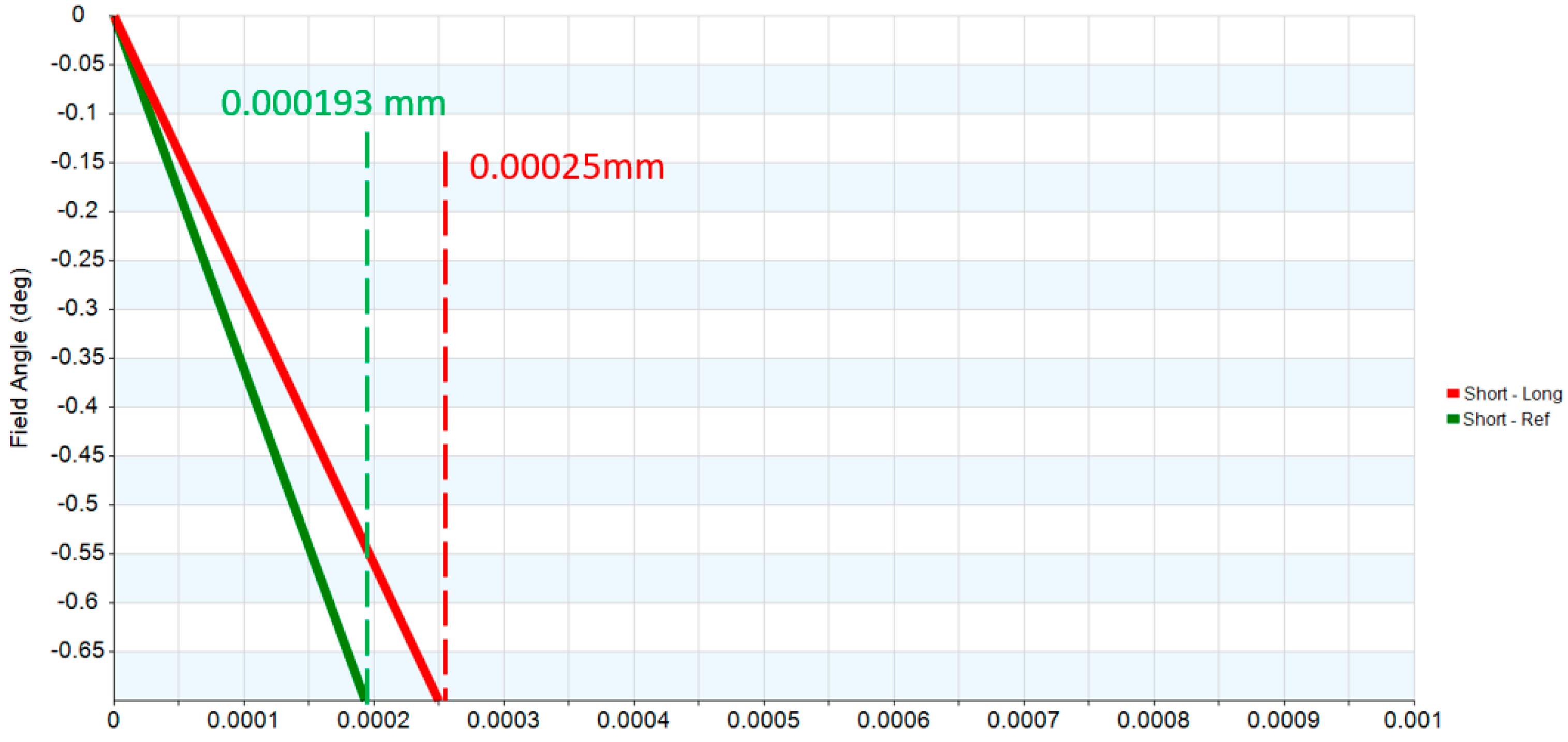The width and height of the screenshot is (1568, 742).
Task: Click the 0.0008 x-axis tick label
Action: pyautogui.click(x=1153, y=721)
